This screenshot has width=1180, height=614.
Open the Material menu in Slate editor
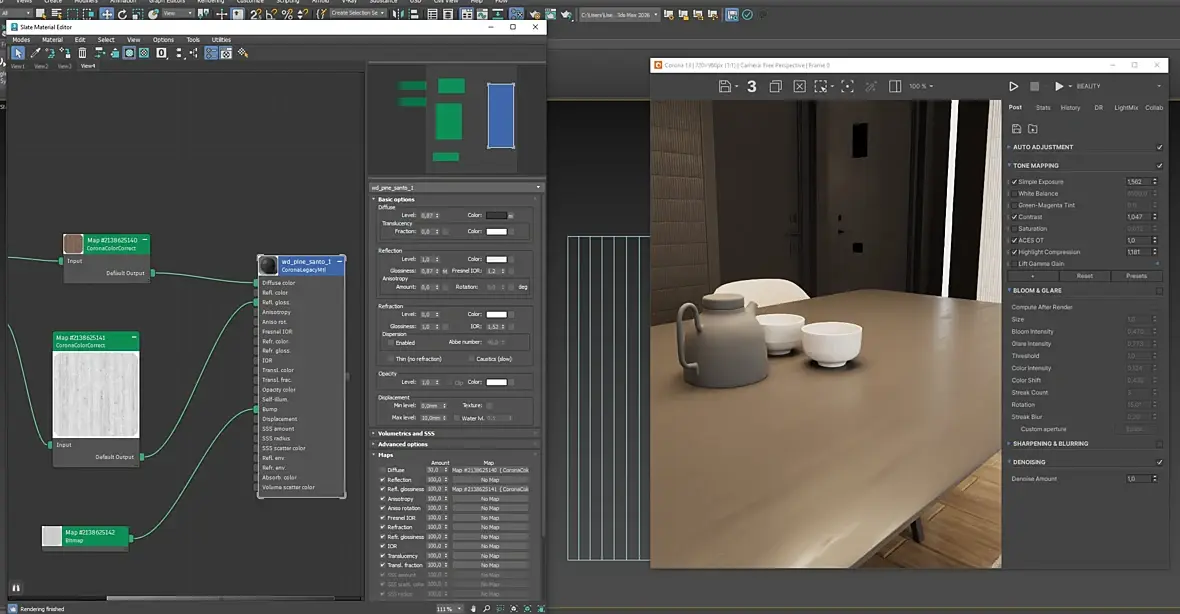(52, 40)
